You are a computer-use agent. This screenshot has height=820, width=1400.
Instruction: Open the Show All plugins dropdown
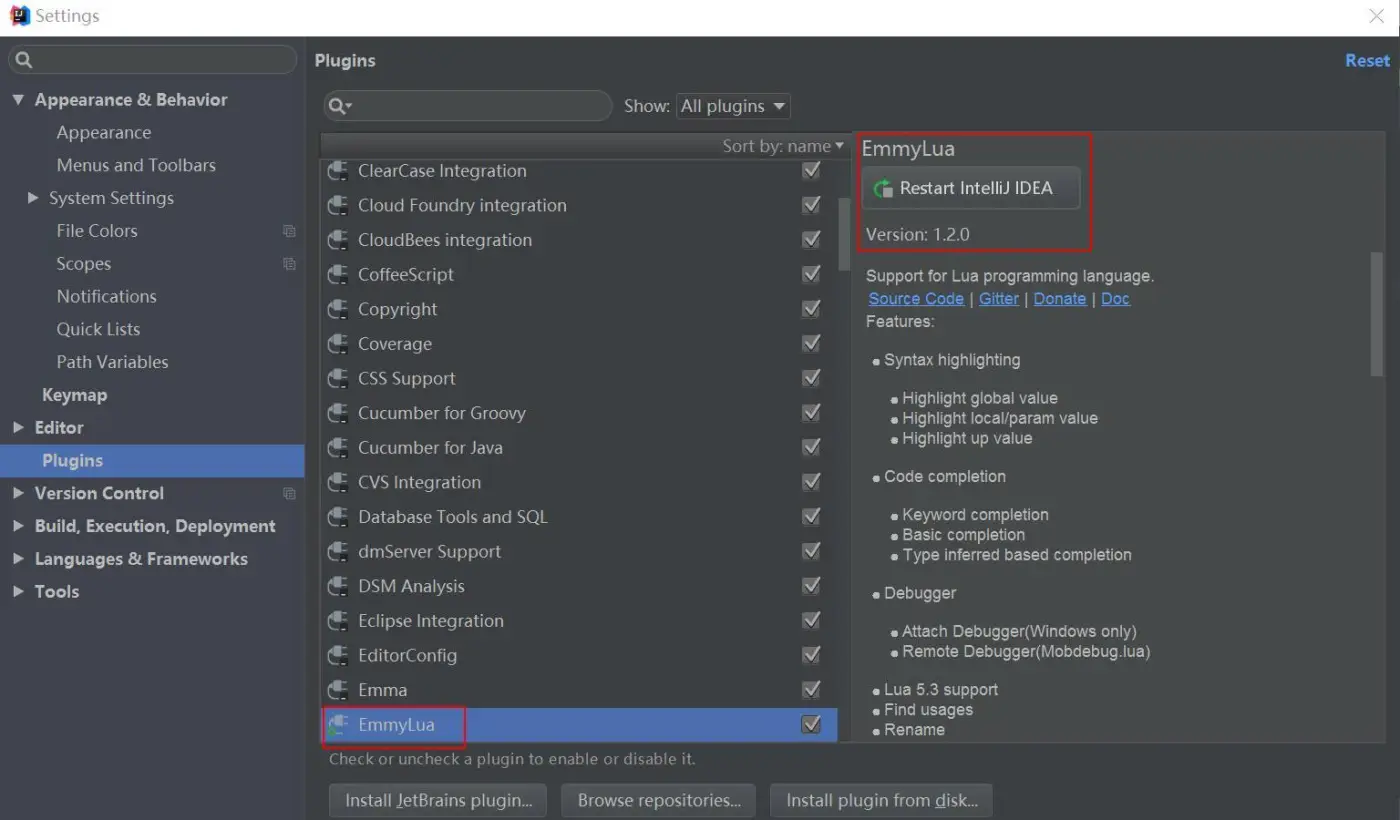(733, 106)
